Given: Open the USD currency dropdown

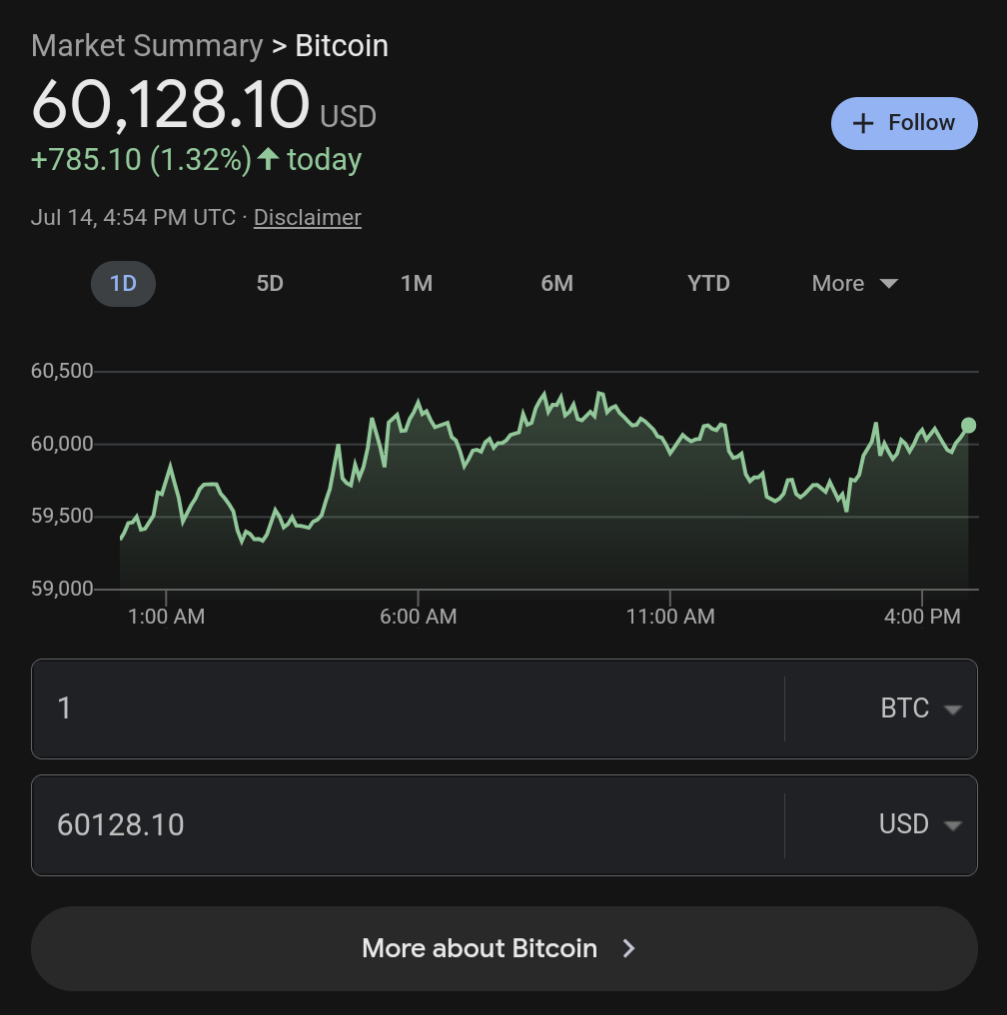Looking at the screenshot, I should pos(920,825).
